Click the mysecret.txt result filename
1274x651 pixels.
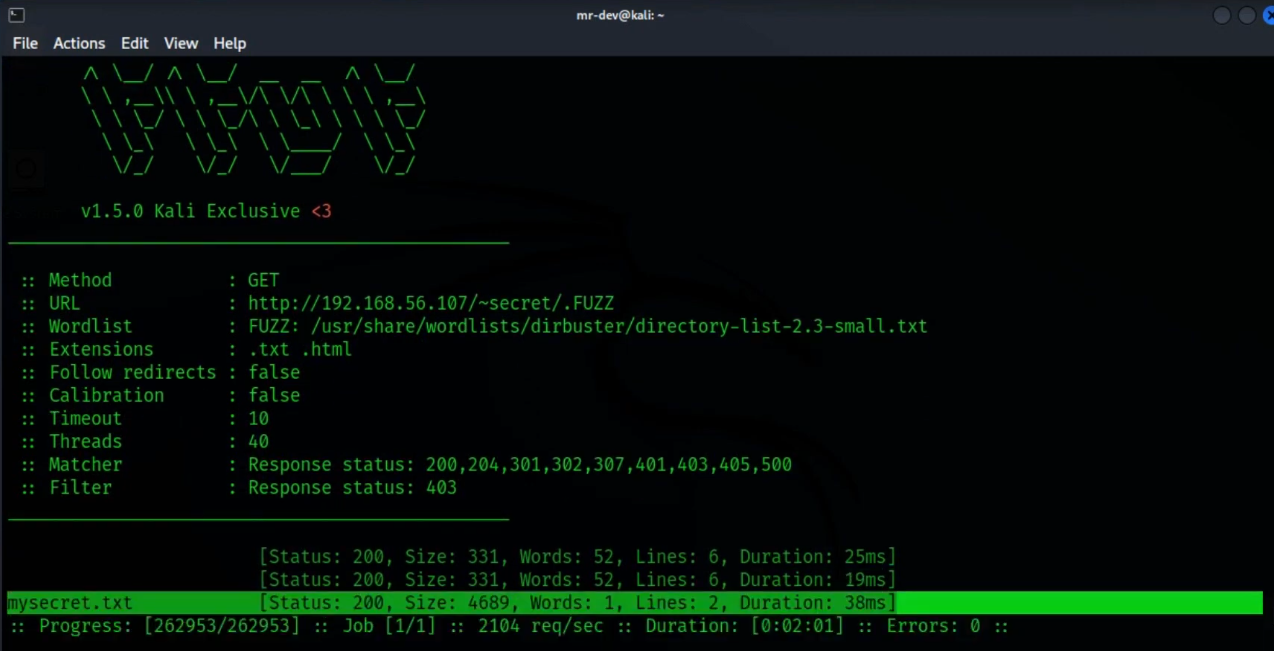pos(70,603)
